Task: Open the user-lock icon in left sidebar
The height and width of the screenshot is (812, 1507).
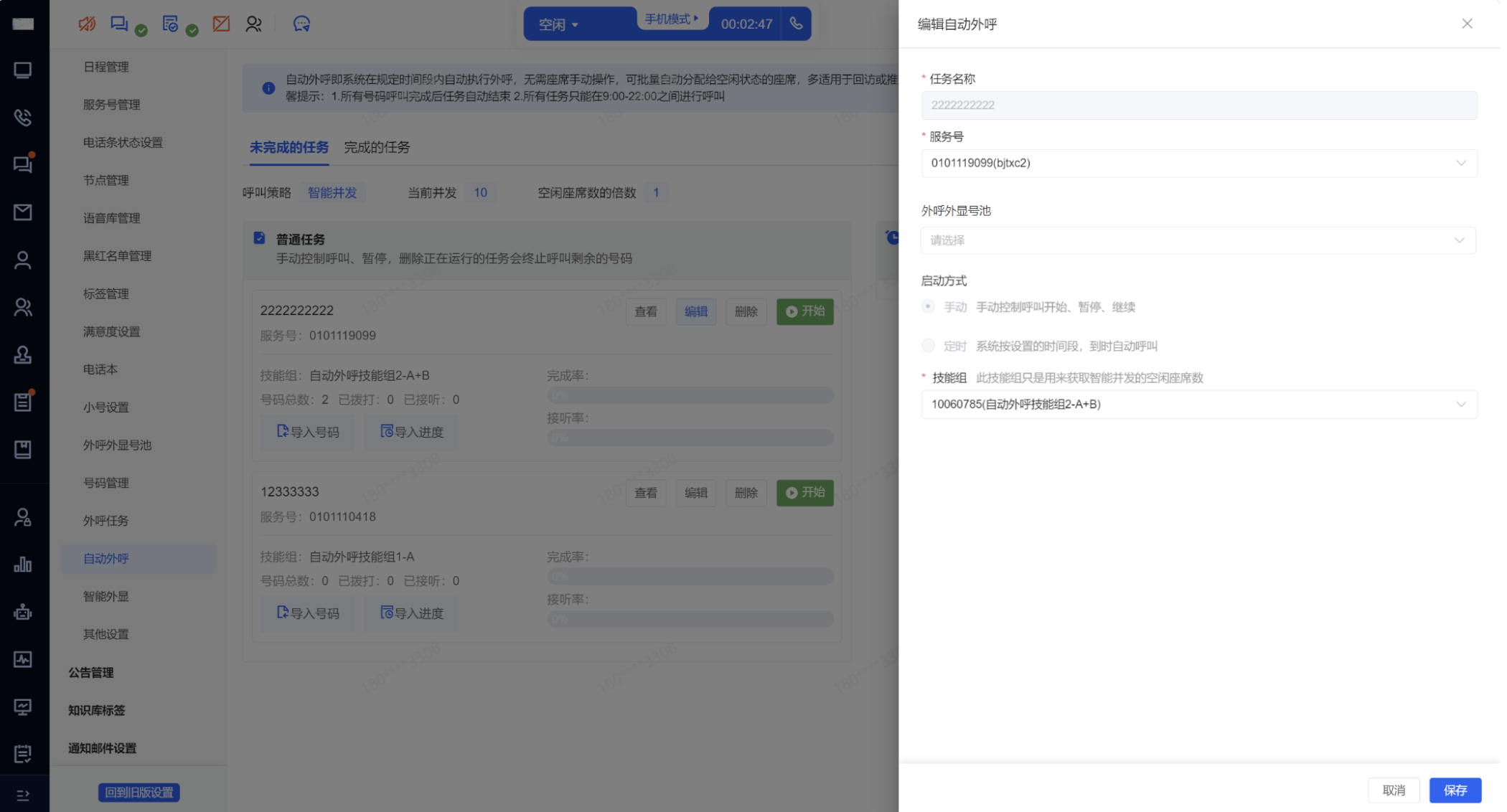Action: tap(23, 517)
